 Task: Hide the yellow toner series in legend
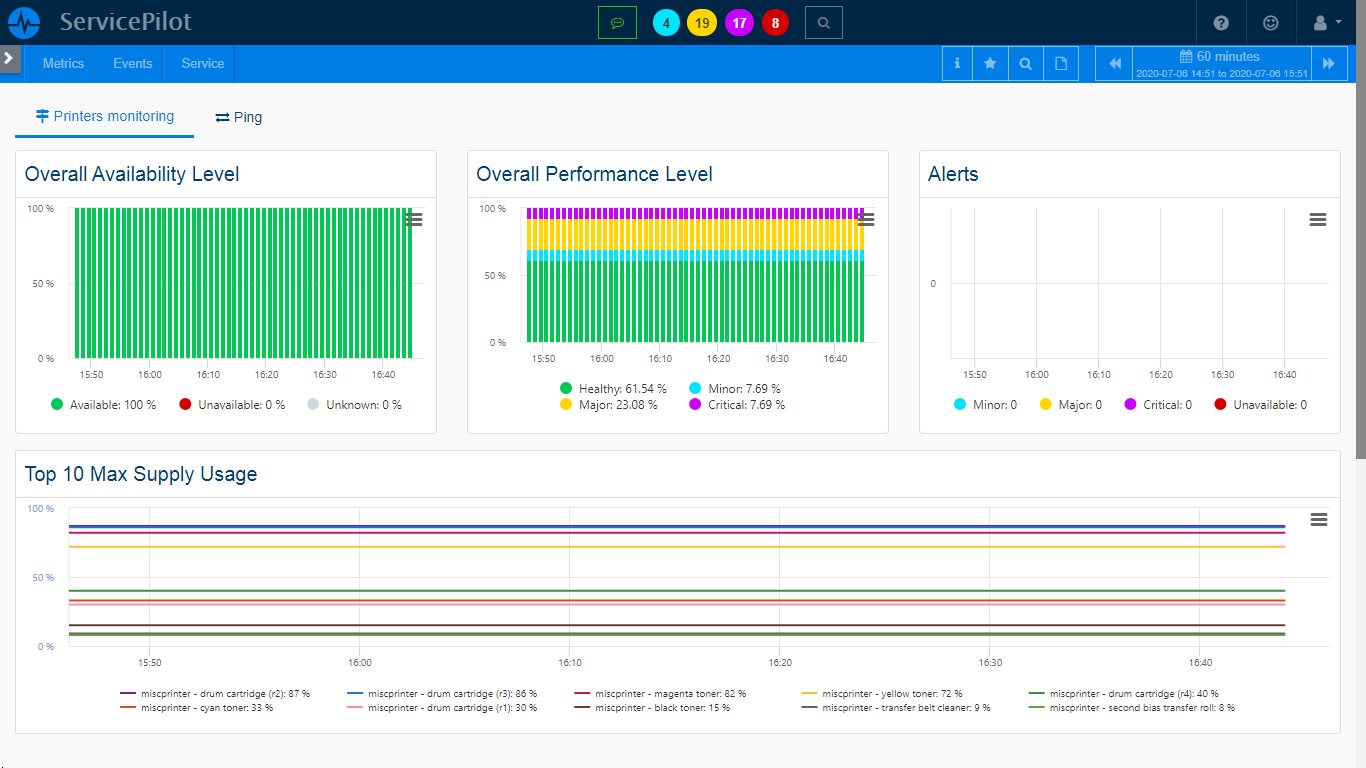(882, 694)
